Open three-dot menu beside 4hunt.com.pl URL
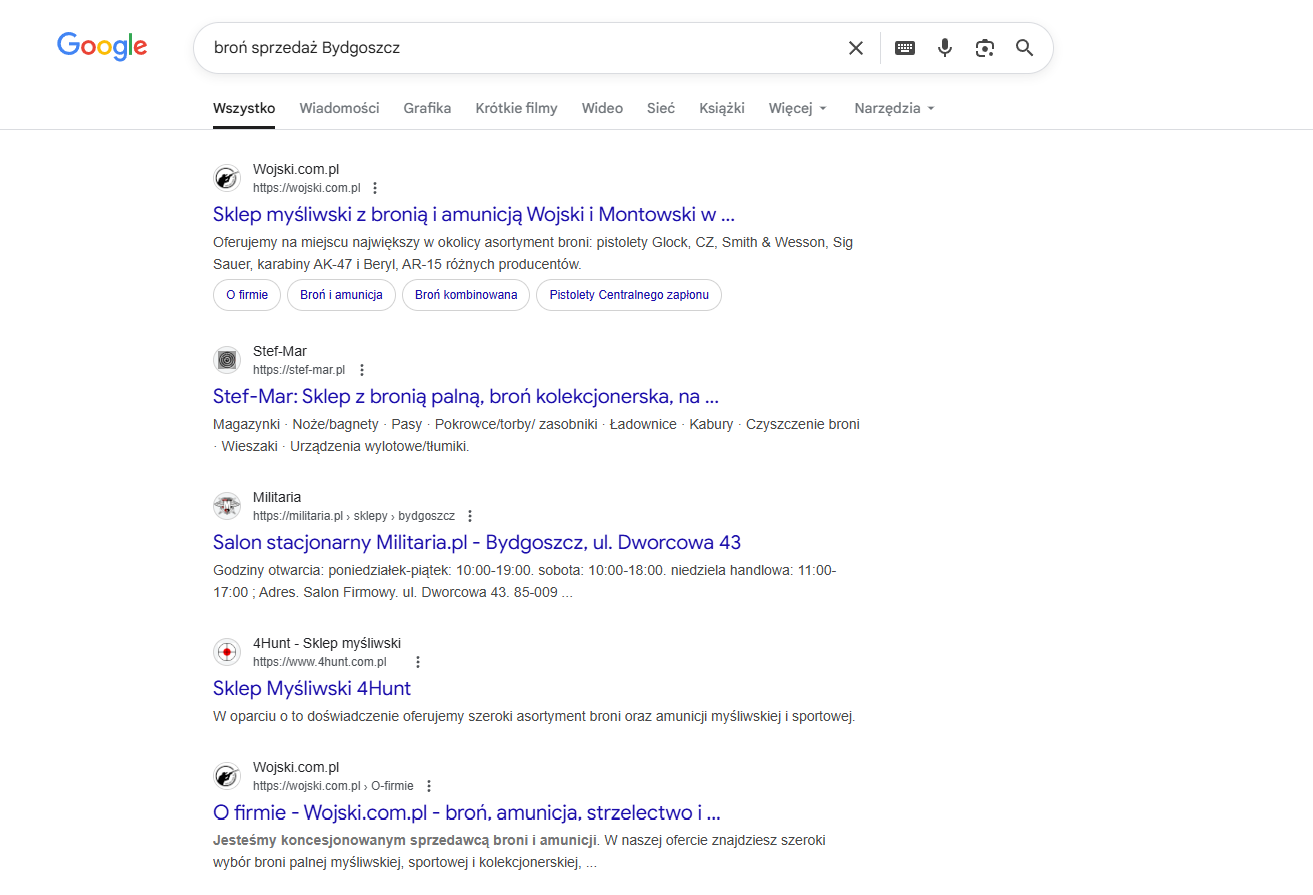Screen dimensions: 1313x895 [x=418, y=662]
